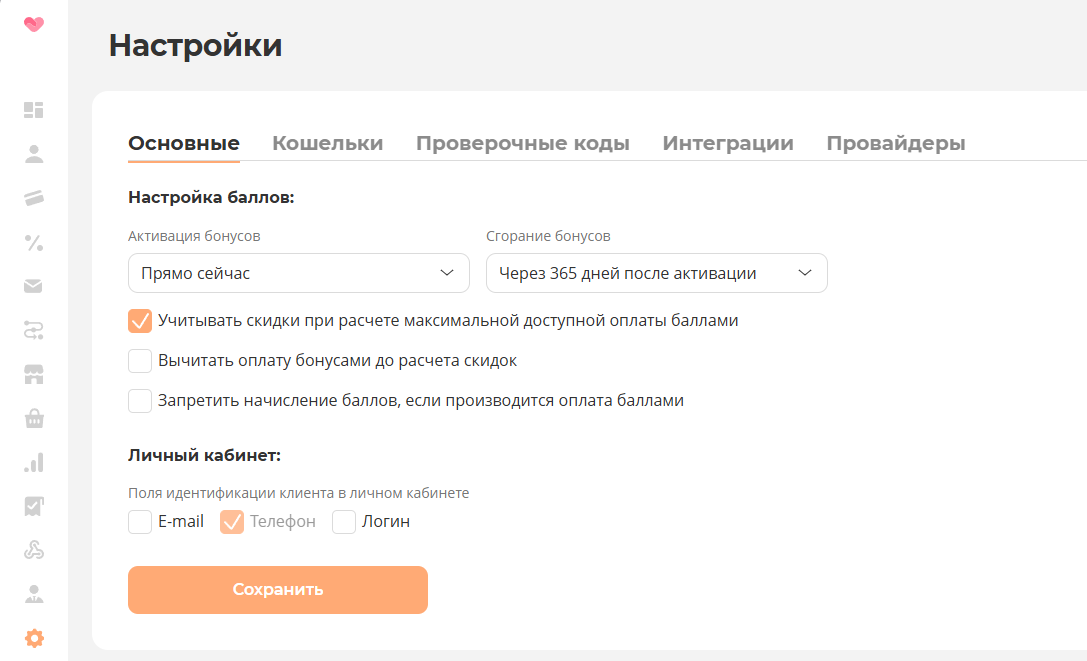Open the bar chart analytics icon
The height and width of the screenshot is (661, 1087).
pos(34,462)
